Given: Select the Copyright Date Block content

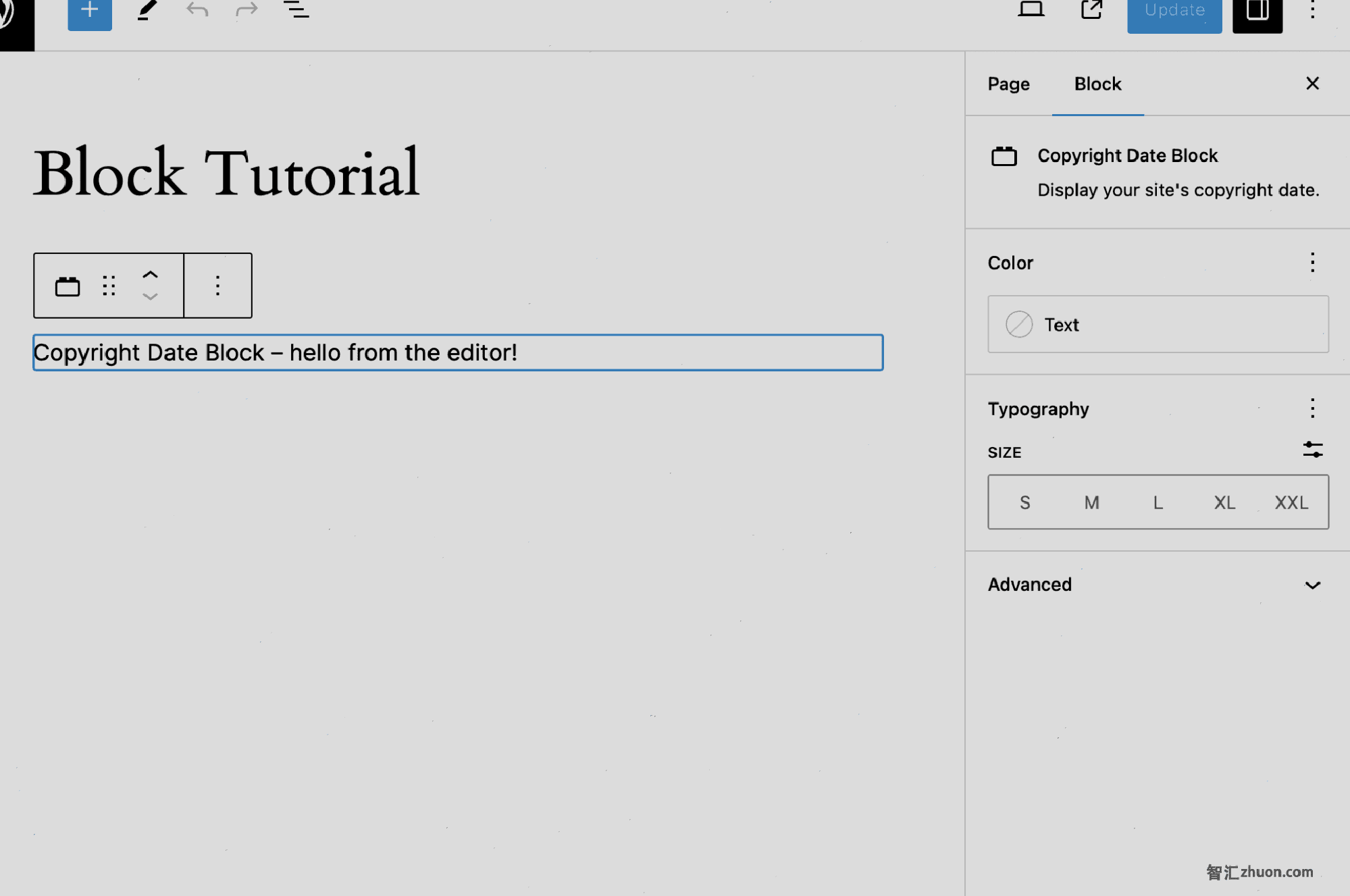Looking at the screenshot, I should (x=458, y=352).
